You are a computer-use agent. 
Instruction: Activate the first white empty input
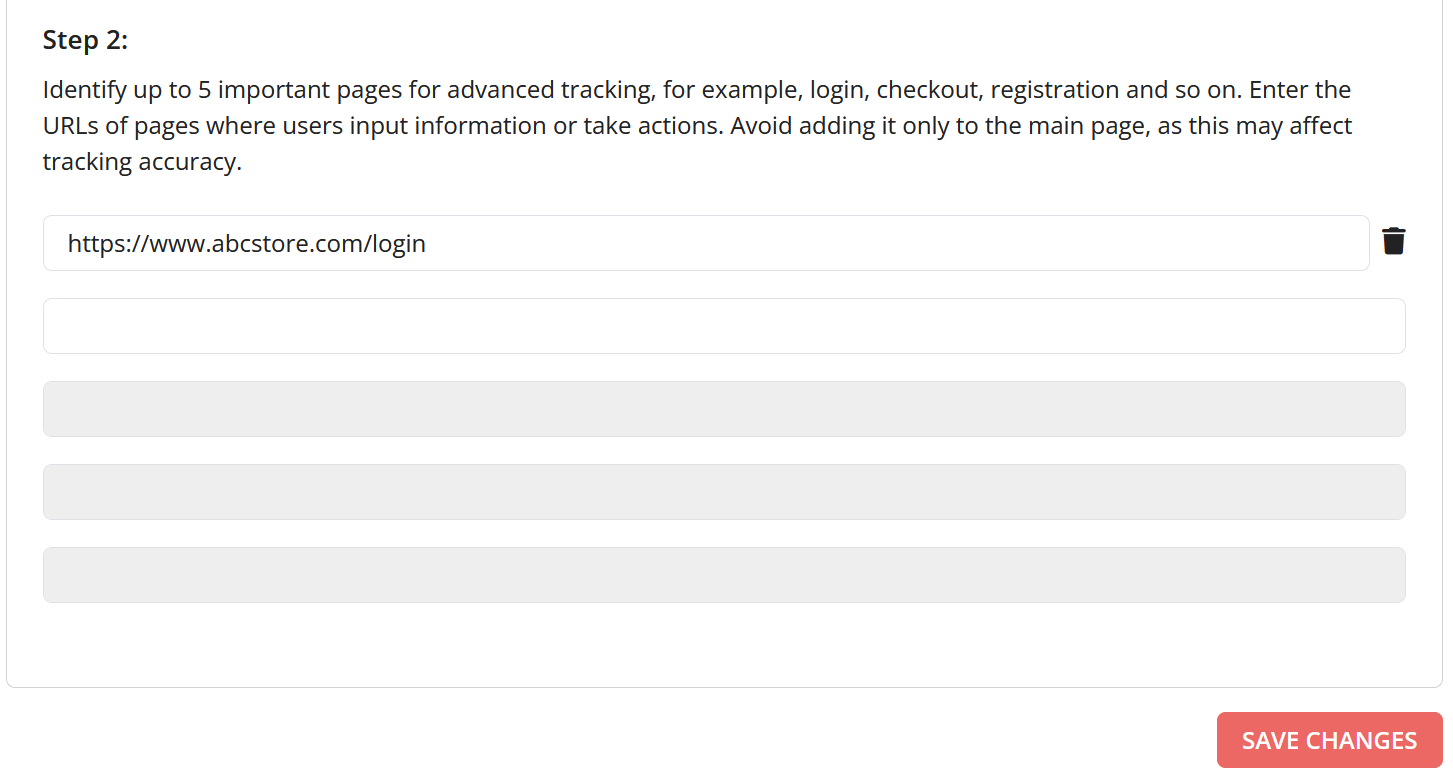tap(723, 326)
